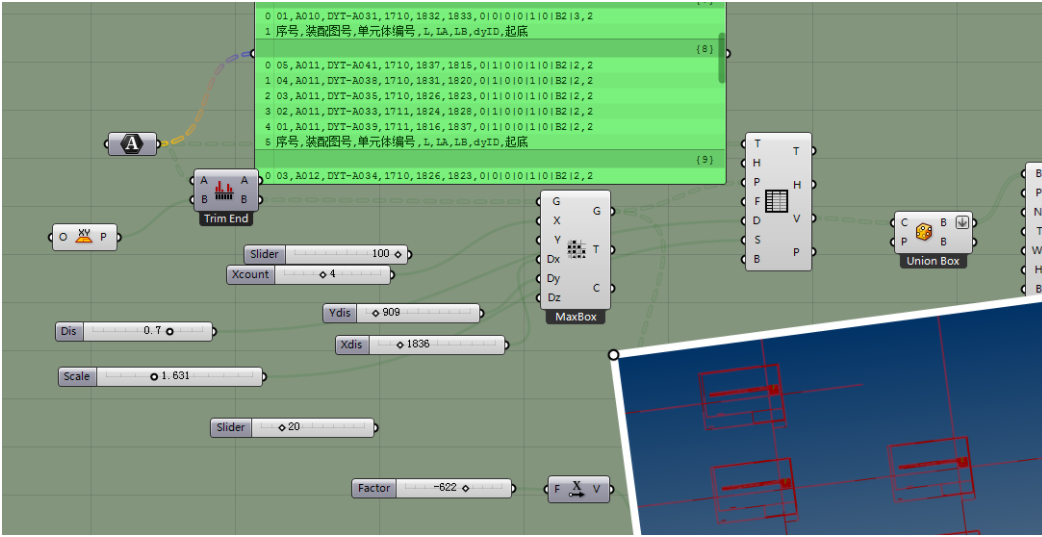Select the MaxBox grid component icon
Viewport: 1042px width, 537px height.
(577, 249)
